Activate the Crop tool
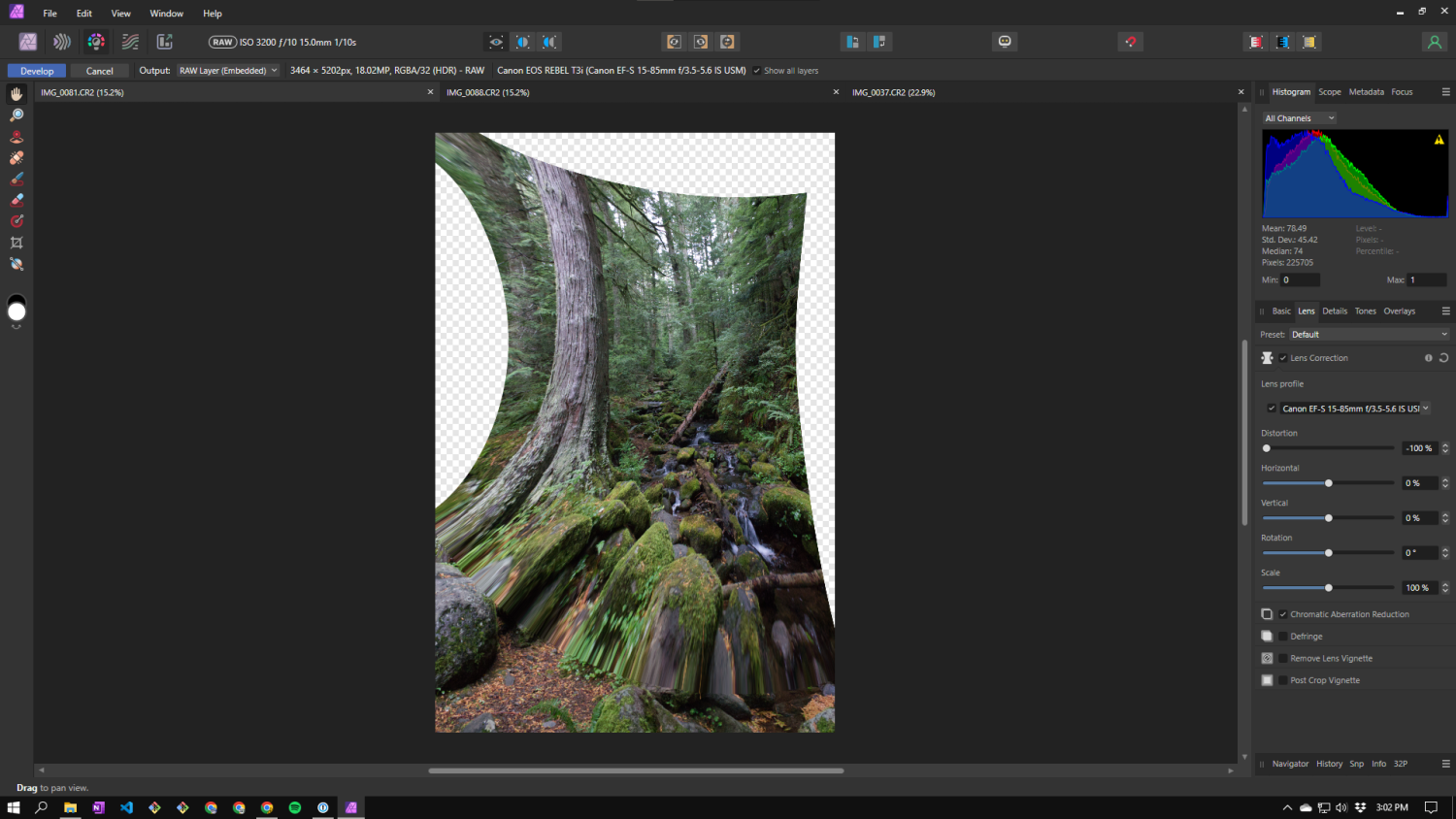The height and width of the screenshot is (819, 1456). coord(17,243)
